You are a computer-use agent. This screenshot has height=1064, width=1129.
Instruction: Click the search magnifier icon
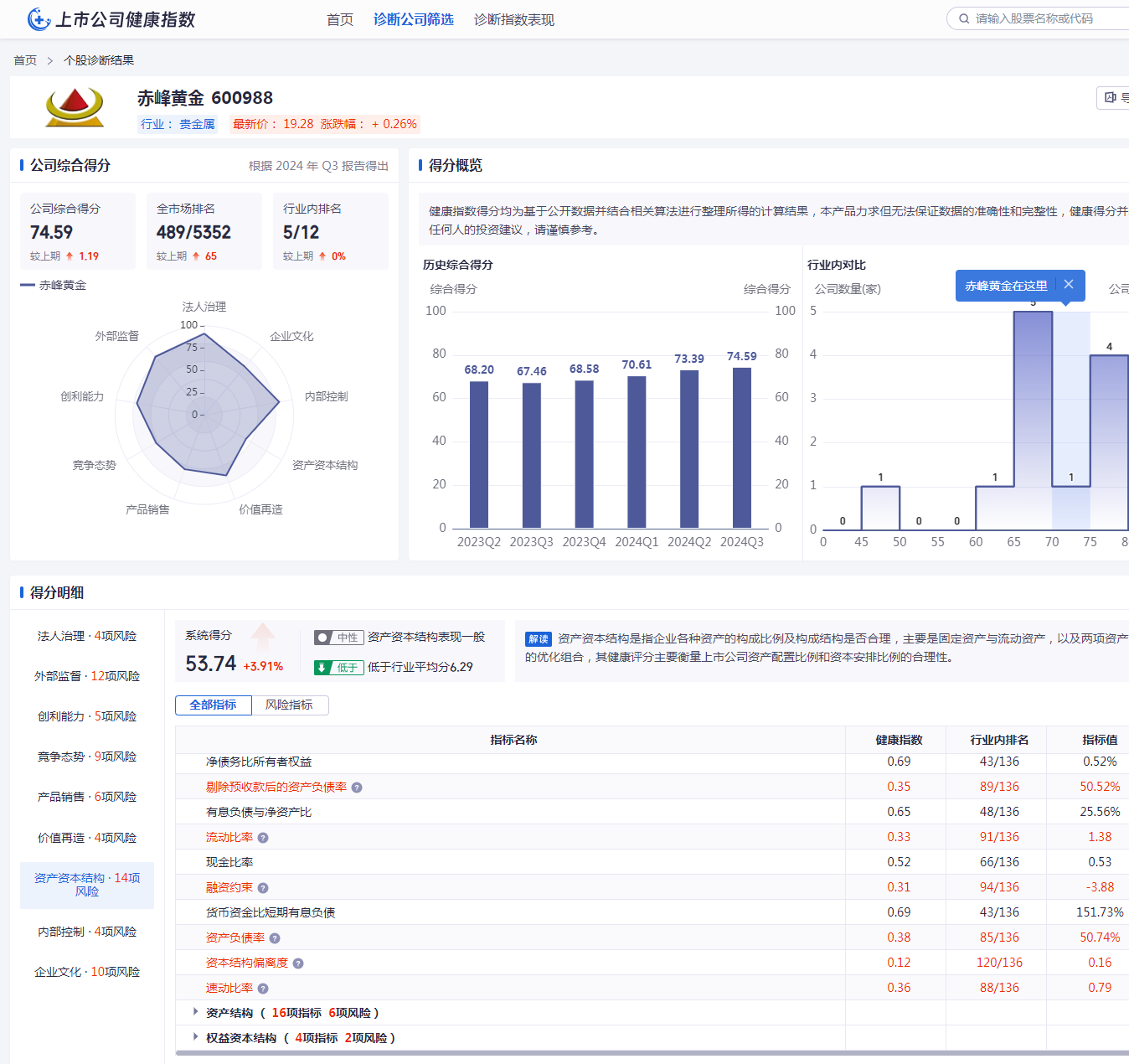[964, 18]
